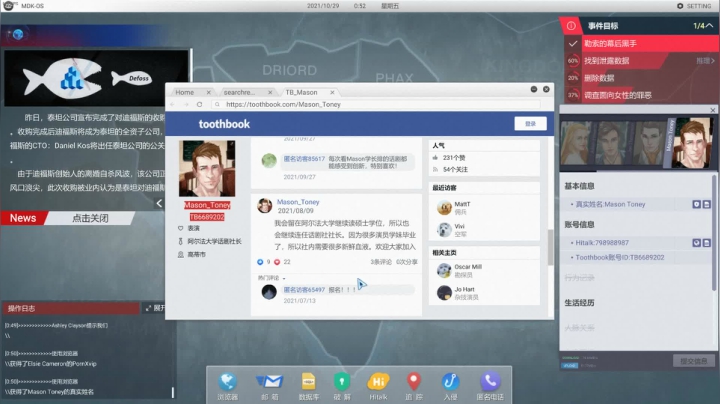Collapse the 事件目标 objectives list
This screenshot has height=404, width=720.
pyautogui.click(x=710, y=26)
